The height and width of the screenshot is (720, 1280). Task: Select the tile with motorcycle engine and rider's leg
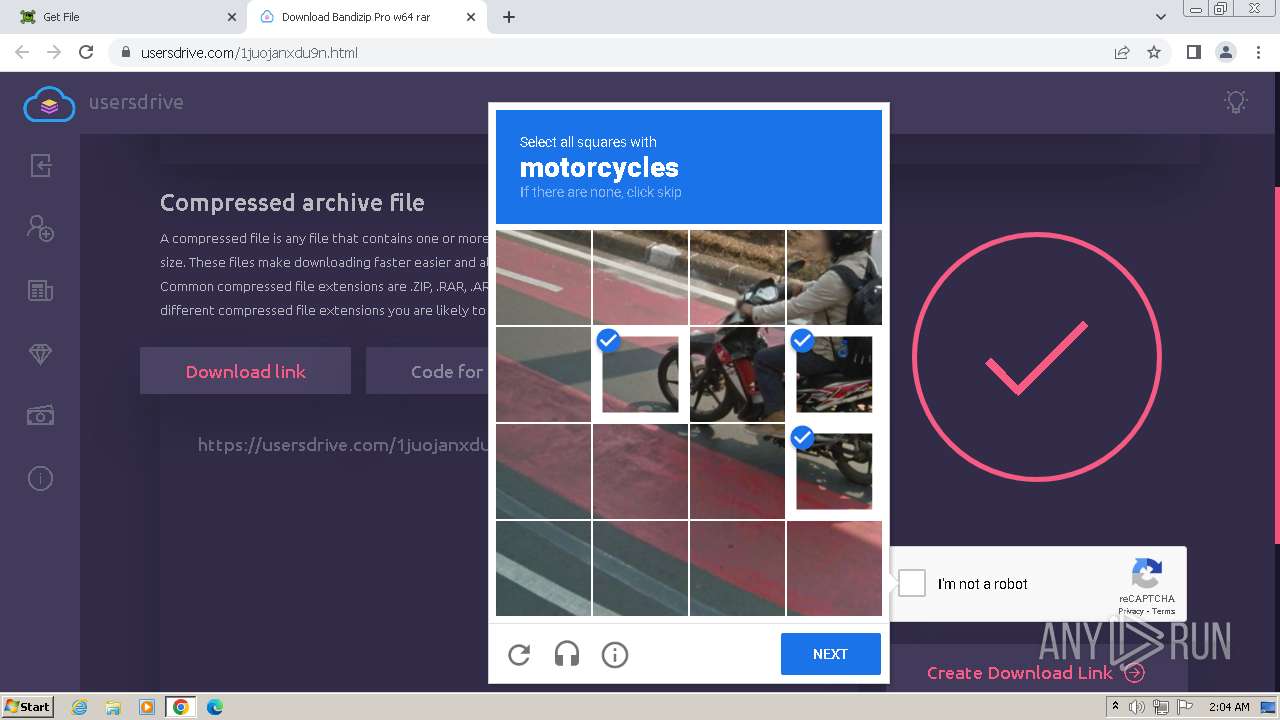tap(737, 374)
